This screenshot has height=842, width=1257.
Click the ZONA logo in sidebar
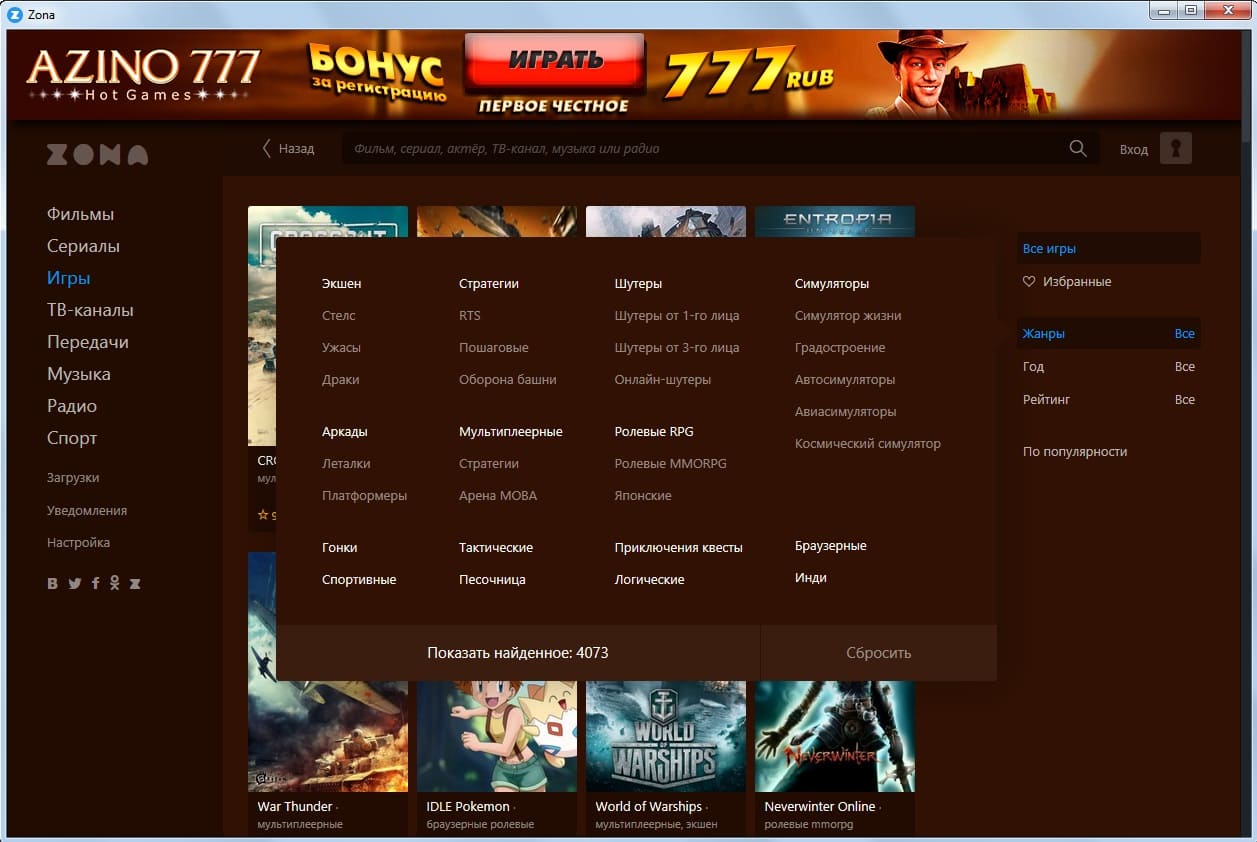click(97, 154)
